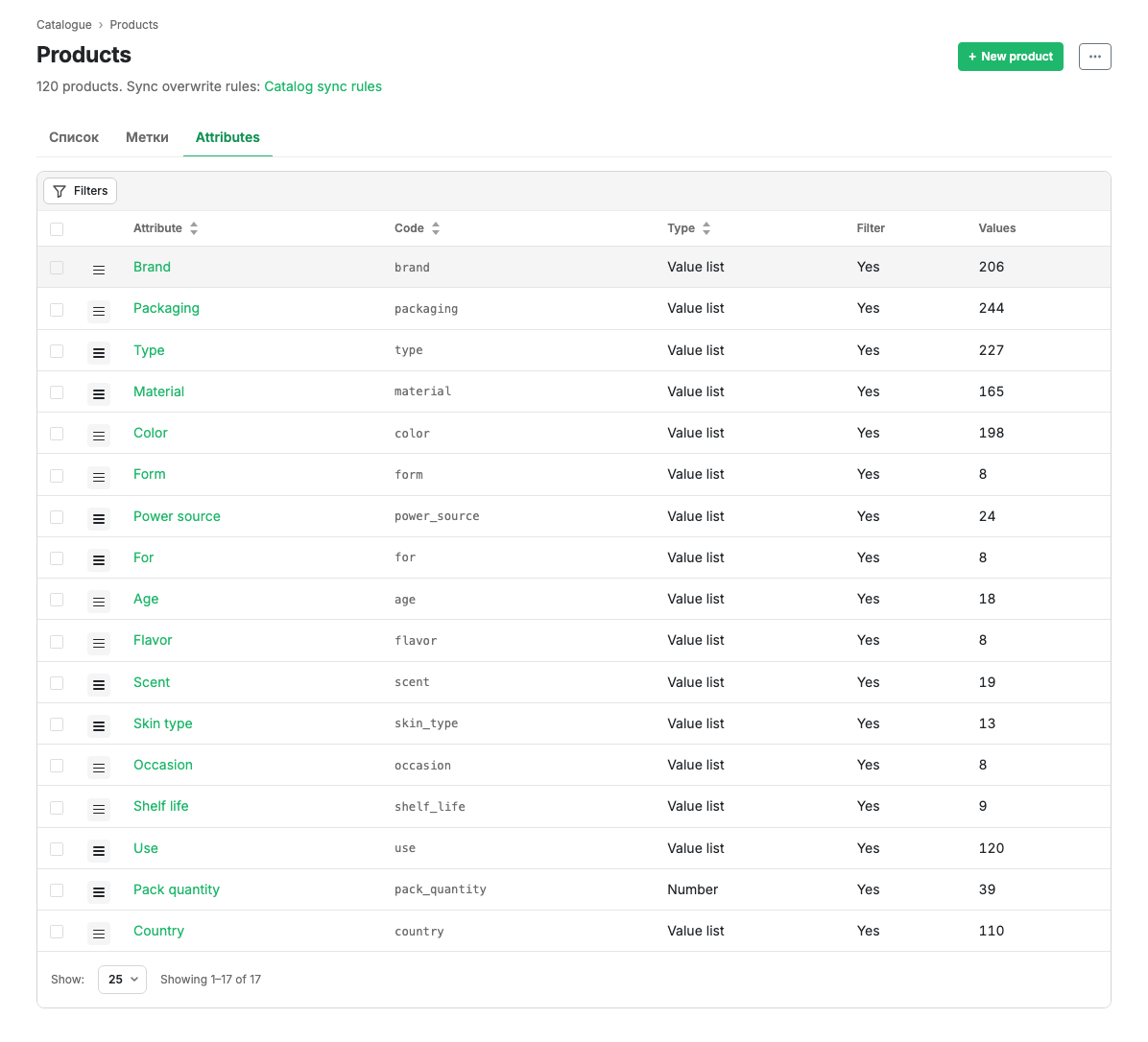Click the drag handle icon for Type row
The image size is (1148, 1042).
(99, 353)
